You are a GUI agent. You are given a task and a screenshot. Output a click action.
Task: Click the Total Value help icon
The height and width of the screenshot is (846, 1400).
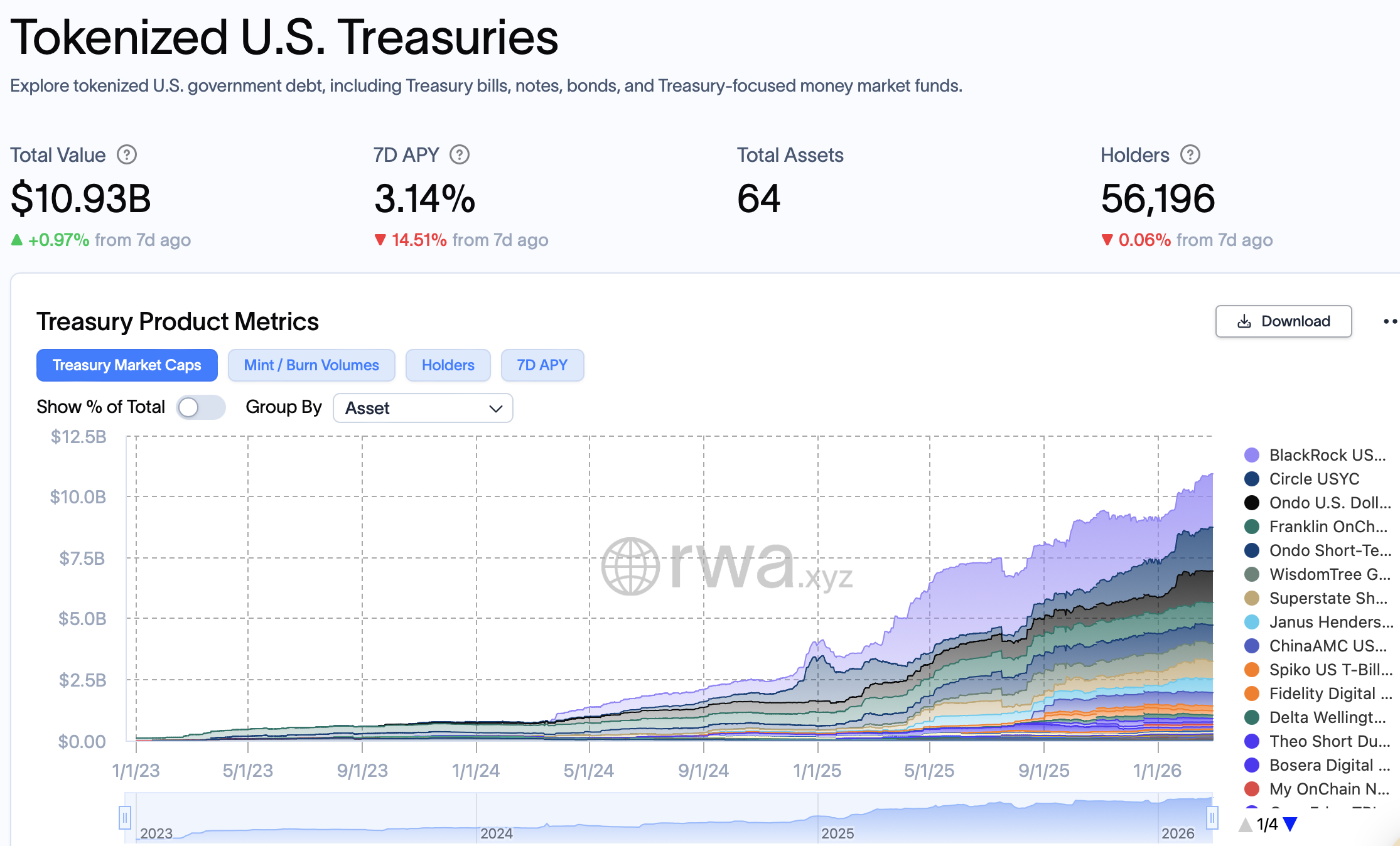pyautogui.click(x=126, y=154)
